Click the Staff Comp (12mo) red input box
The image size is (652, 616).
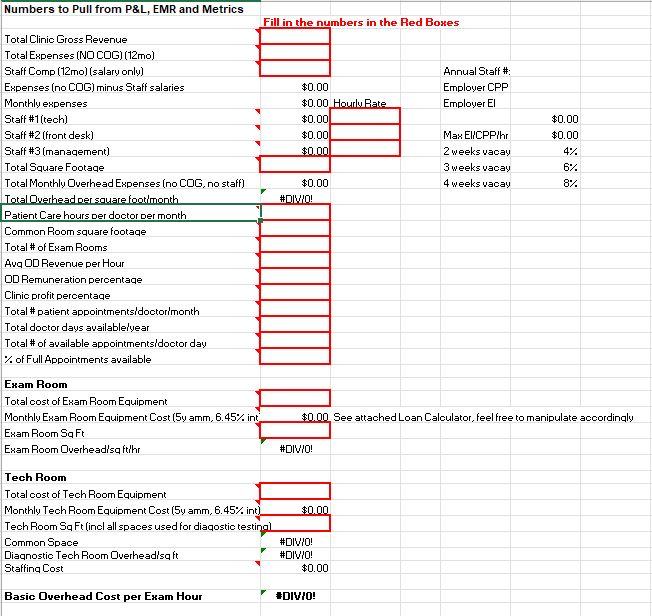point(295,69)
